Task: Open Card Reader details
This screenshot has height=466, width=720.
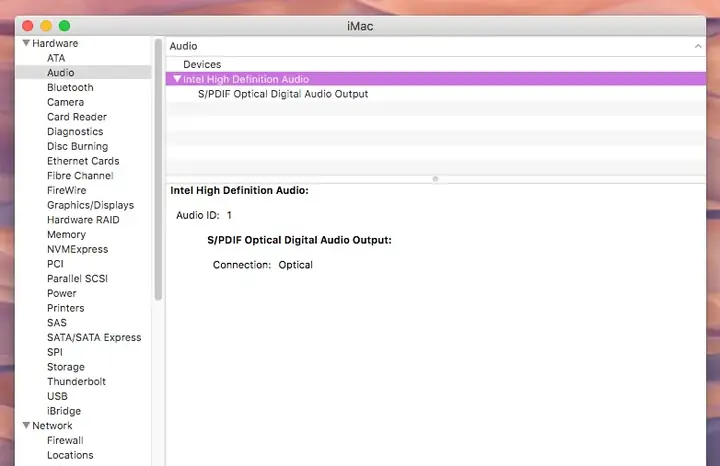Action: pos(77,117)
